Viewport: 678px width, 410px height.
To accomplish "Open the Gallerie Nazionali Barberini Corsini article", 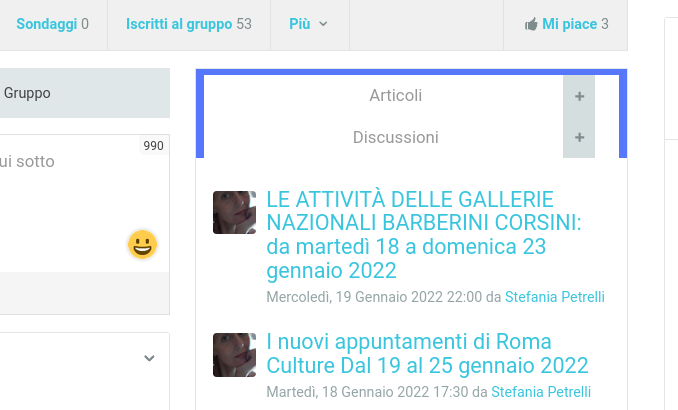I will click(424, 235).
